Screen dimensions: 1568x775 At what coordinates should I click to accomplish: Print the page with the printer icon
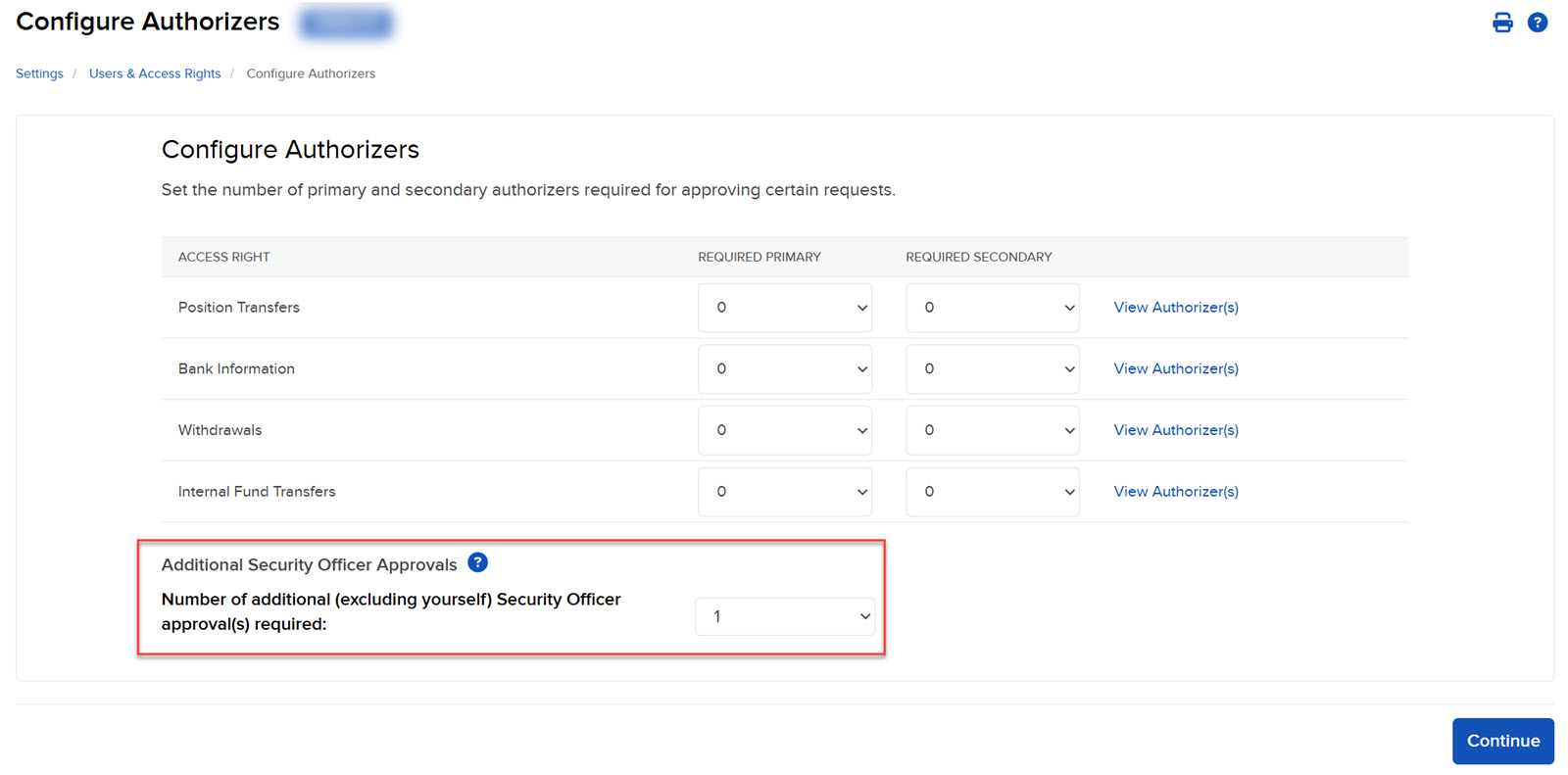[1502, 23]
